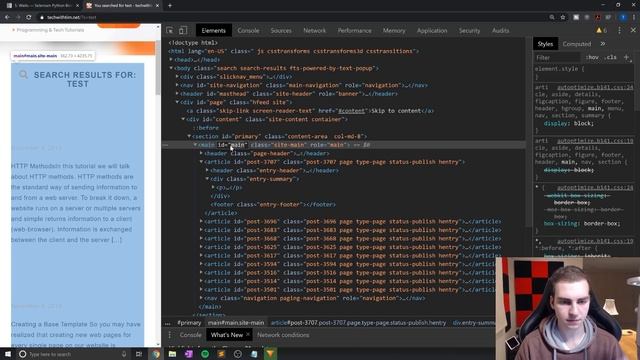Switch to the first browser tab
Screen dimensions: 640x360
point(42,6)
